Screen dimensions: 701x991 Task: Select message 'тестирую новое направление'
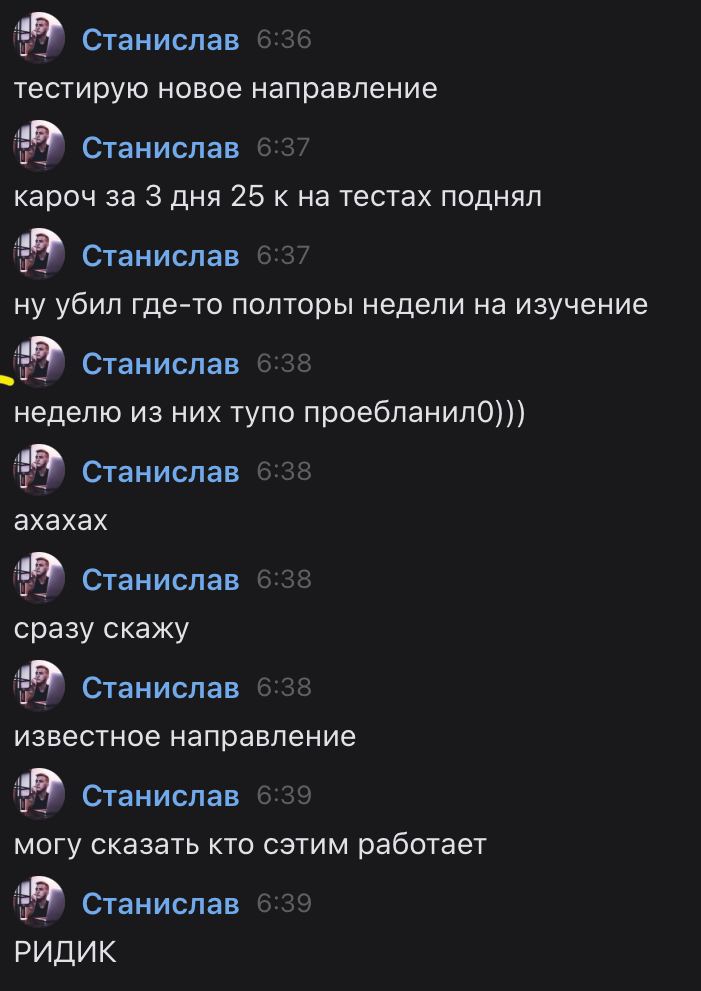(226, 88)
